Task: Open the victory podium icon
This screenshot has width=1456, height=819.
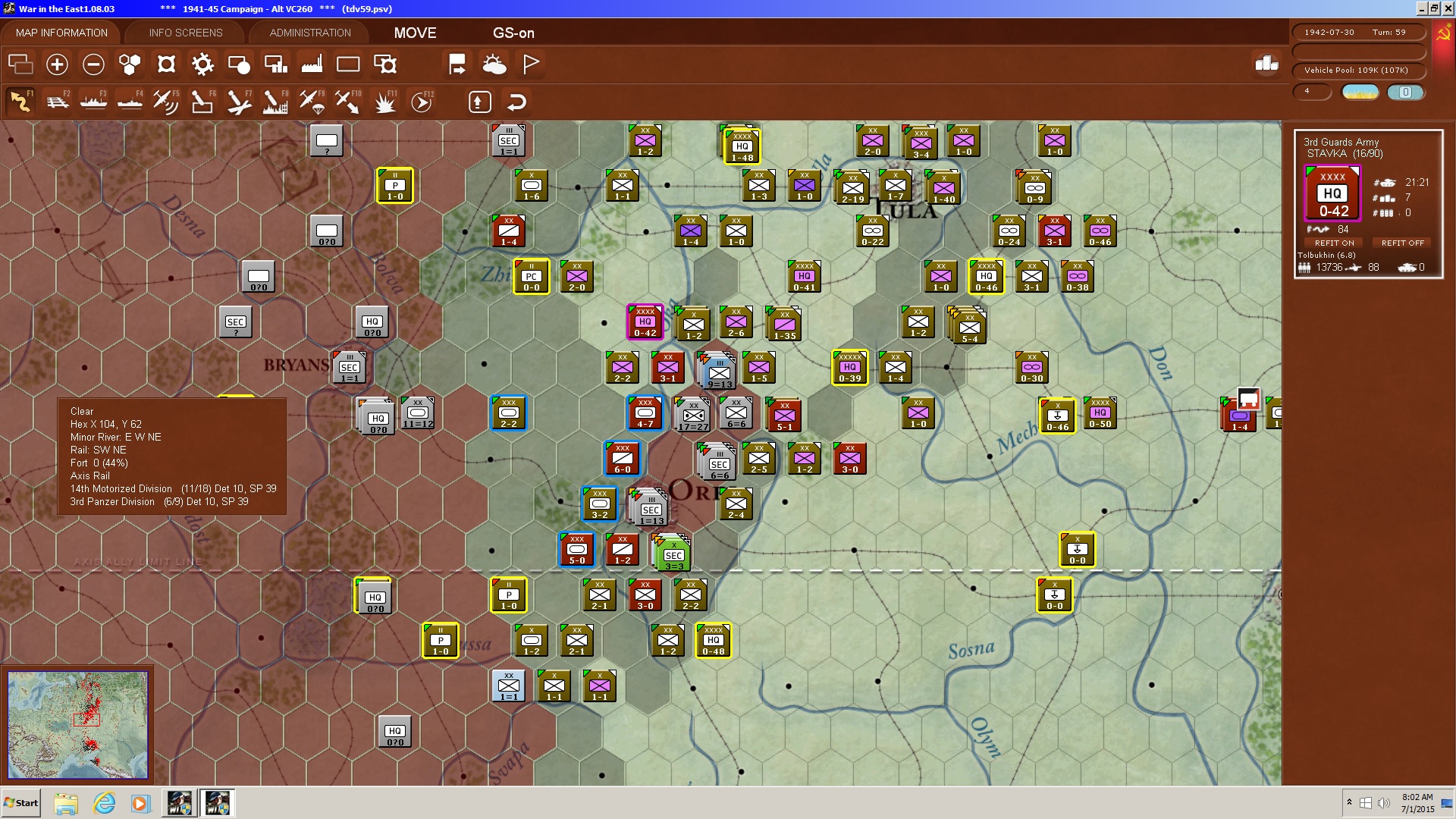Action: tap(1266, 64)
